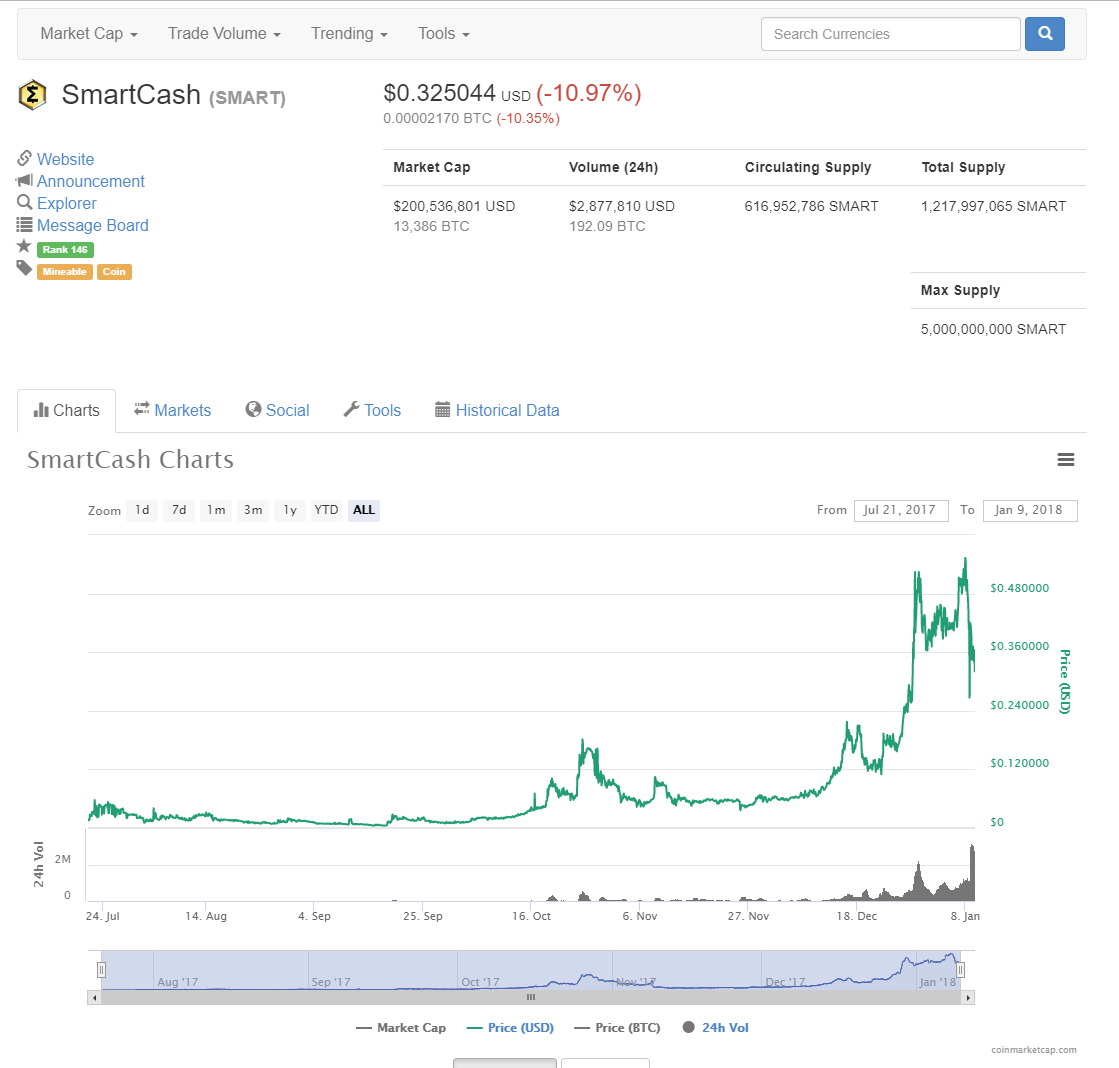
Task: Click the chain link icon beside Website
Action: pos(24,158)
